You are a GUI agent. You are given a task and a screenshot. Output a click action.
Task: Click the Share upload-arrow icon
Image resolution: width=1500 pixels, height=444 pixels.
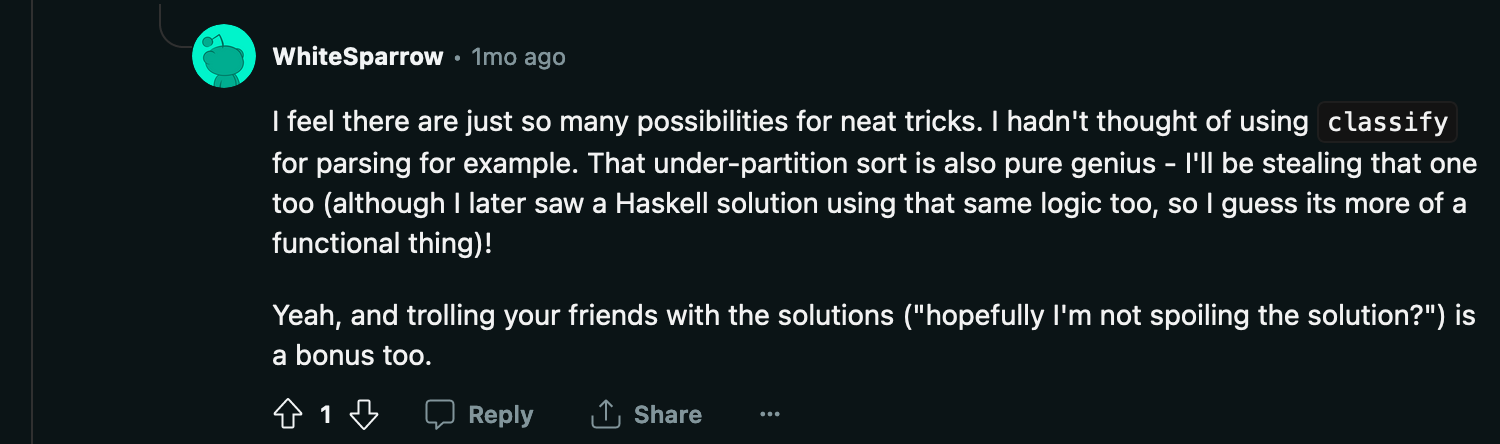[606, 414]
